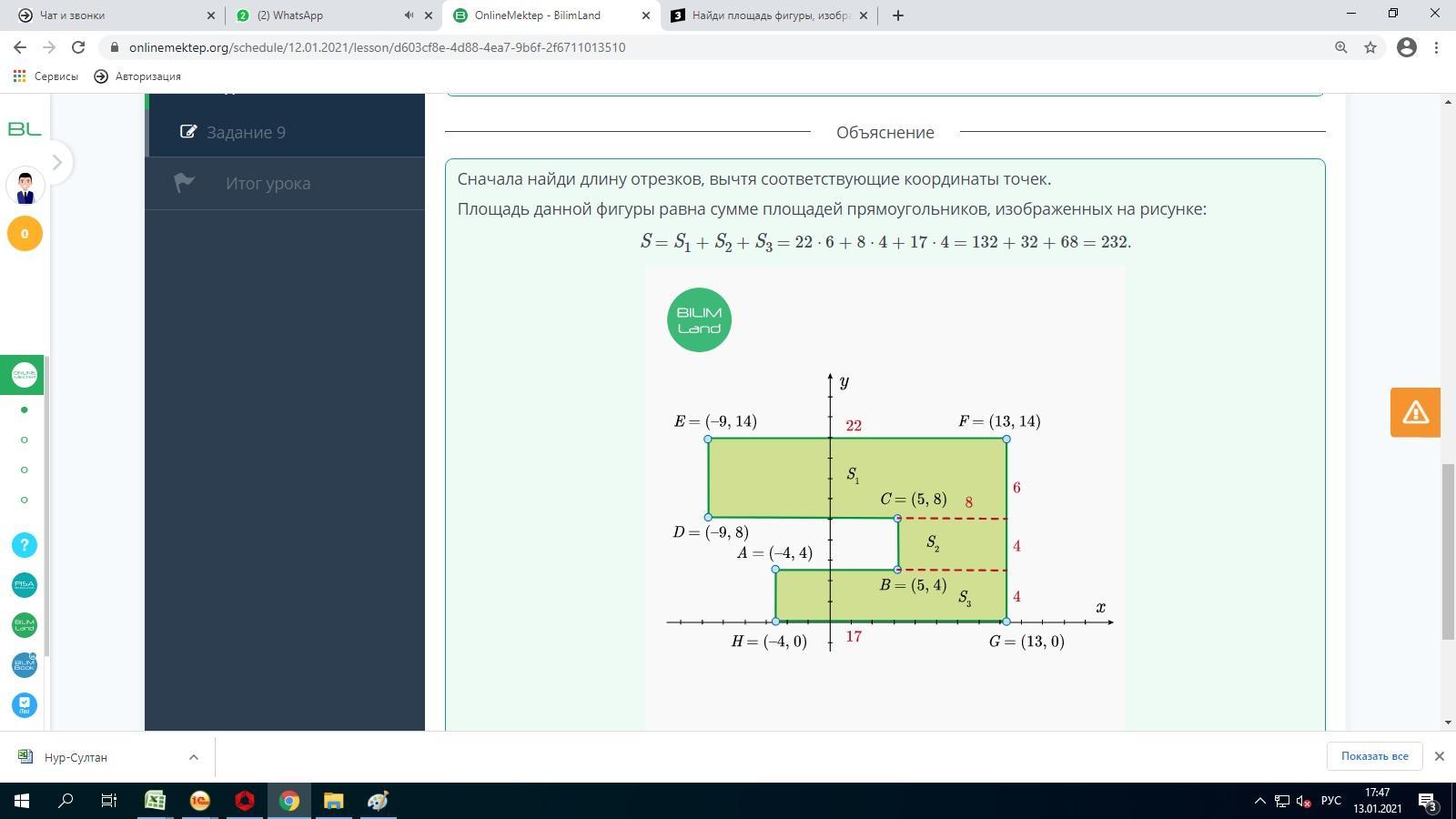The image size is (1456, 819).
Task: Open the Online Mektep sidebar icon
Action: (25, 375)
